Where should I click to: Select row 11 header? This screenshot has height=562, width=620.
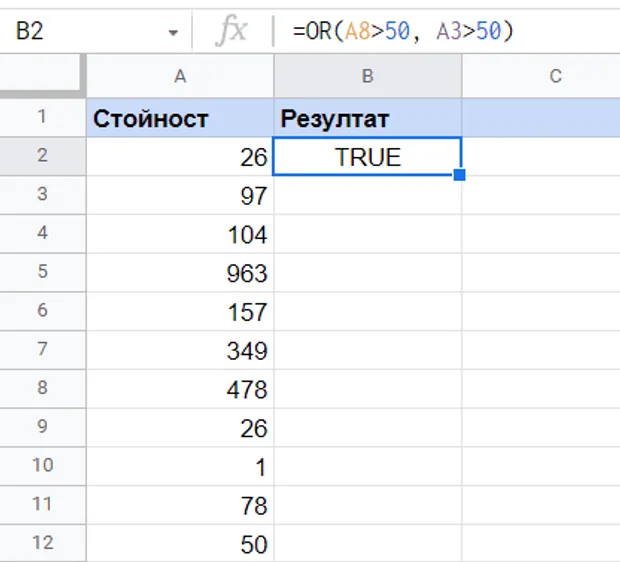pyautogui.click(x=42, y=505)
